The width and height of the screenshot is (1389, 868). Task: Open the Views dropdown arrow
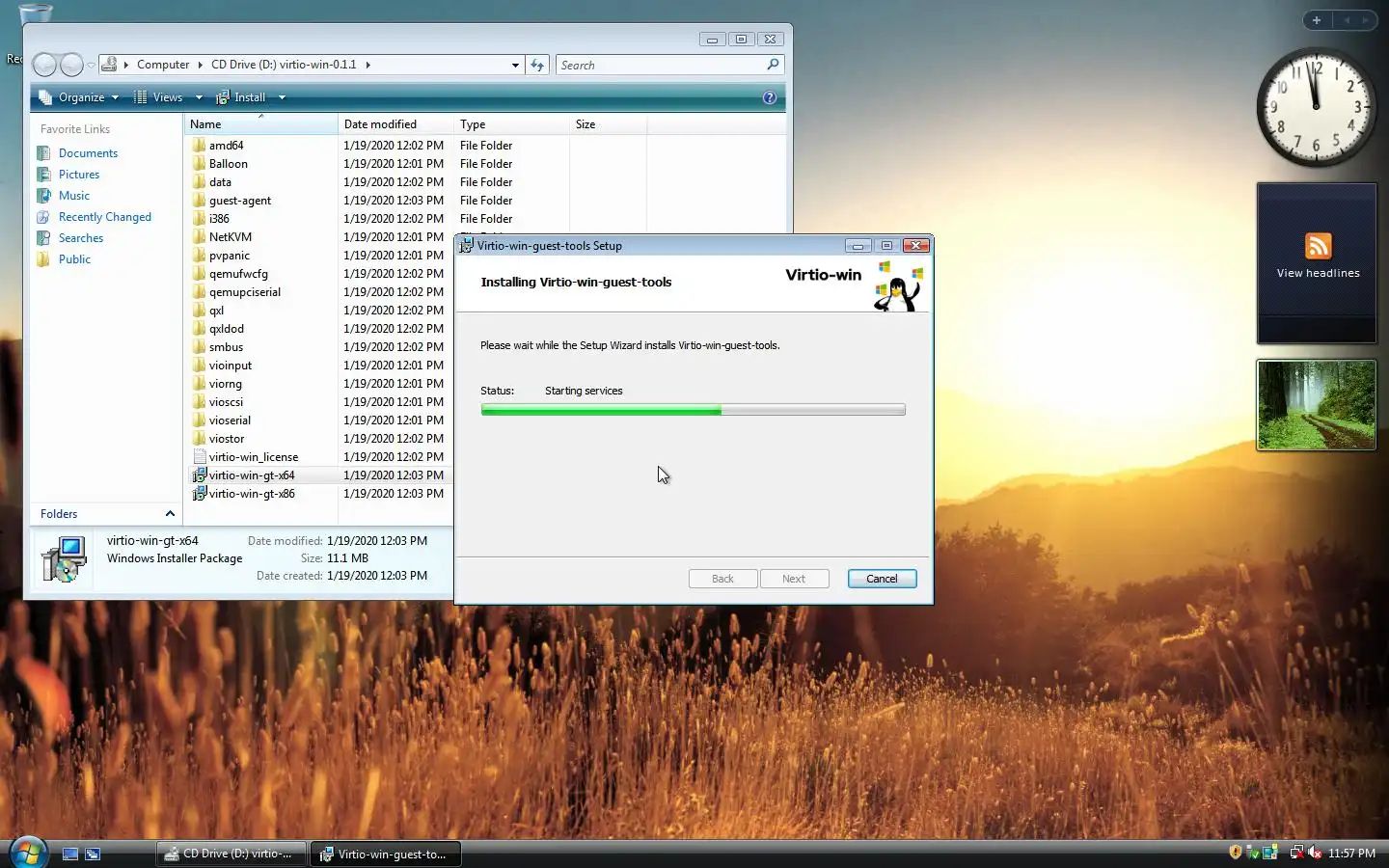pyautogui.click(x=199, y=97)
